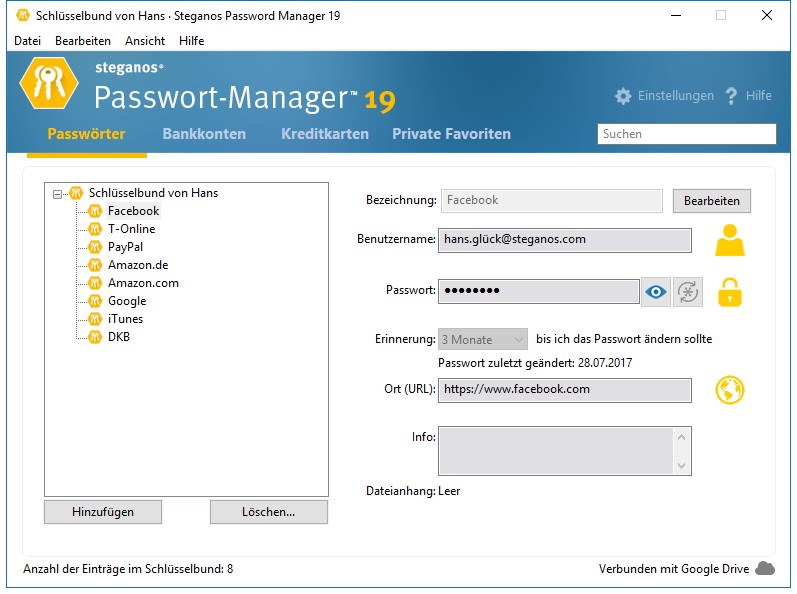Open the Bearbeiten menu
Image resolution: width=797 pixels, height=594 pixels.
click(83, 41)
